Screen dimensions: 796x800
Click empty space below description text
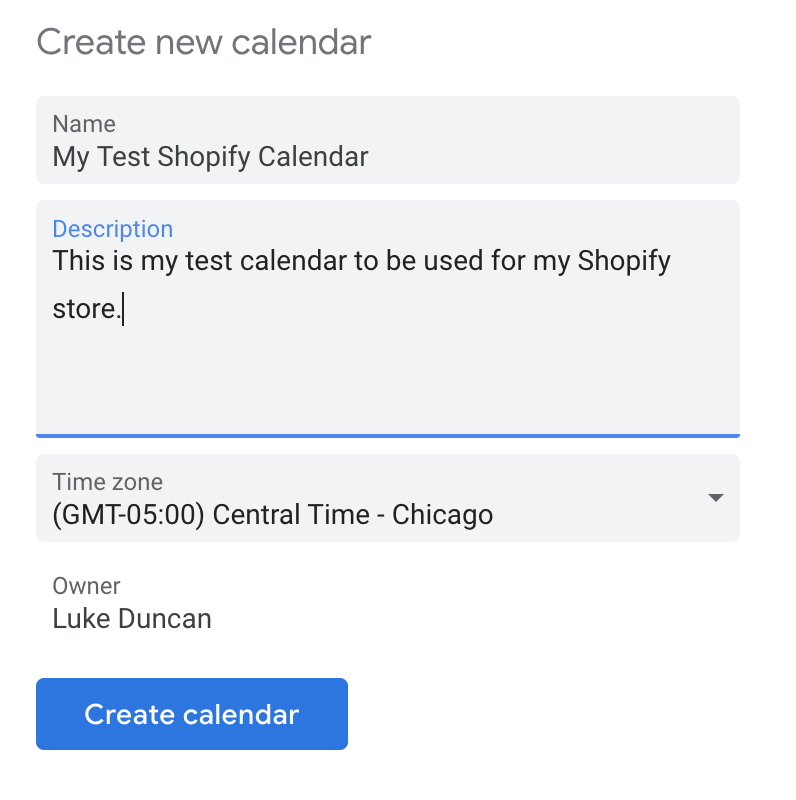click(387, 385)
